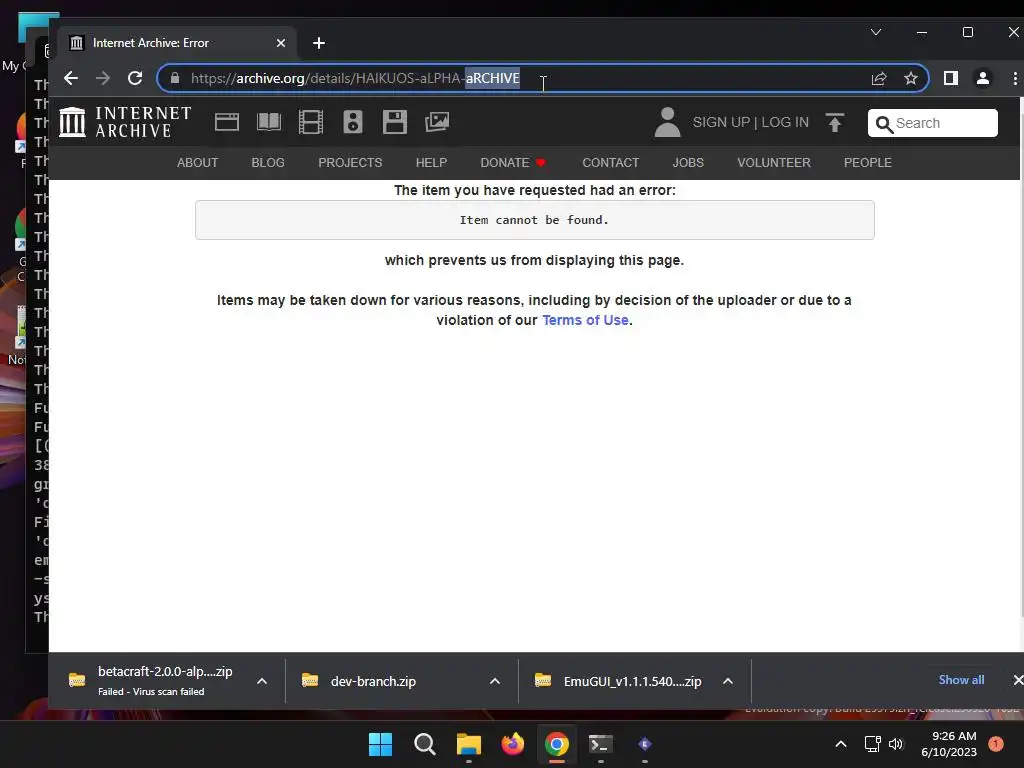
Task: Close the downloads bar
Action: click(1017, 680)
